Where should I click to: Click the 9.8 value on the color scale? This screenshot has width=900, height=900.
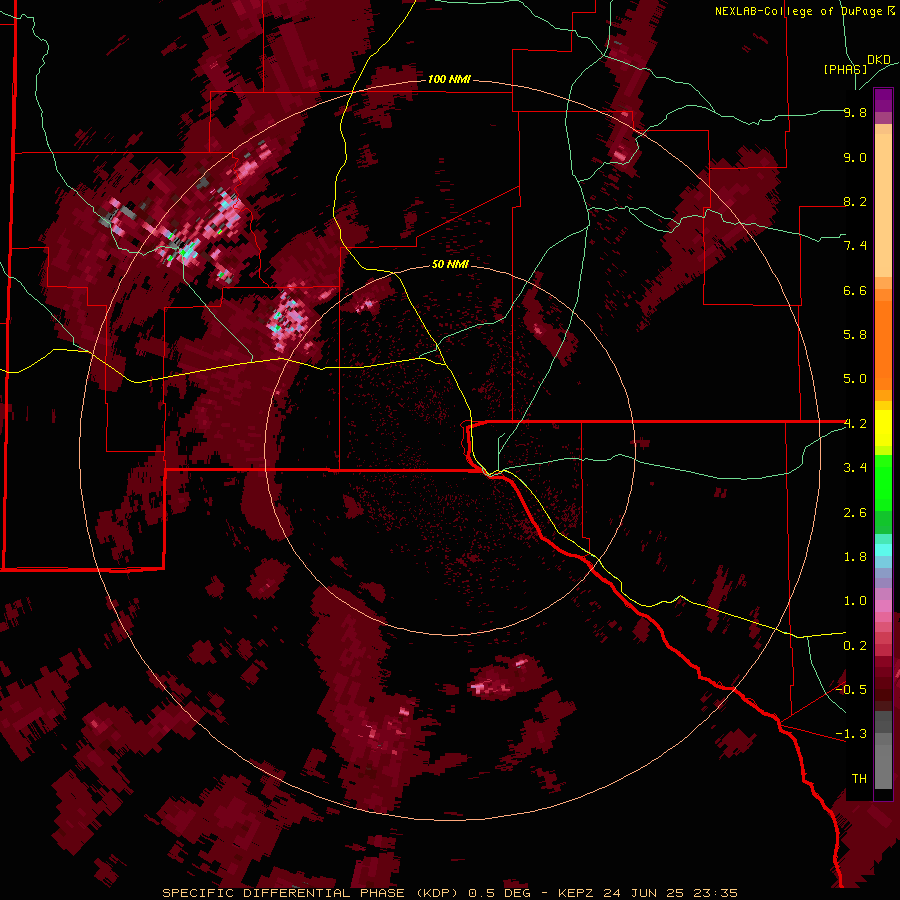coord(855,112)
